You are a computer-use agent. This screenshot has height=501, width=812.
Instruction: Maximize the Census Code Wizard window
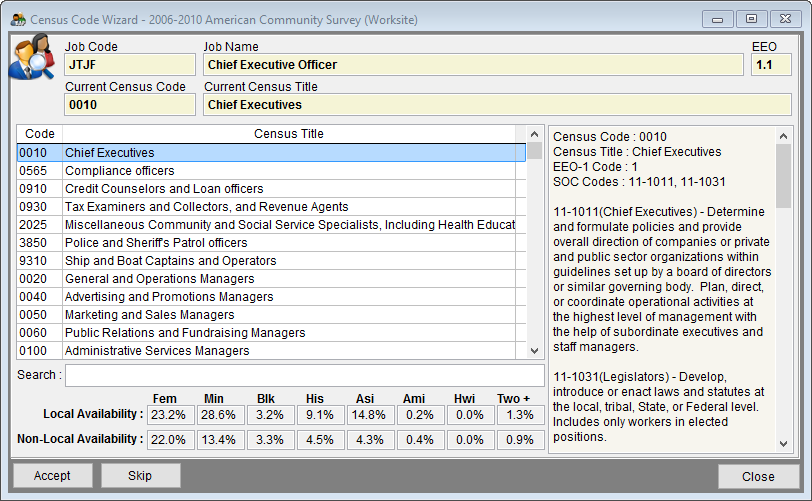751,19
